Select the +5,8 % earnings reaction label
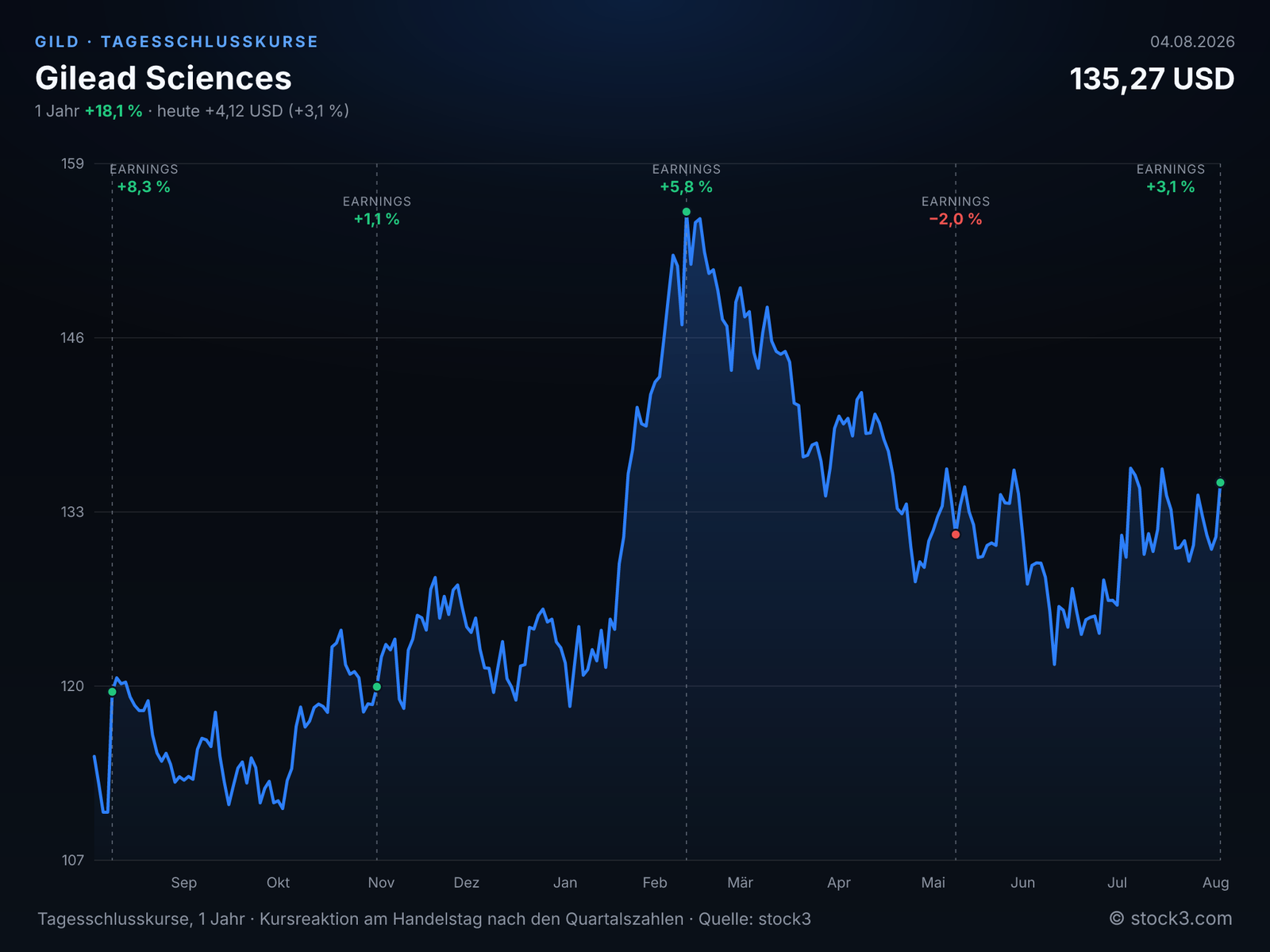1270x952 pixels. [687, 187]
